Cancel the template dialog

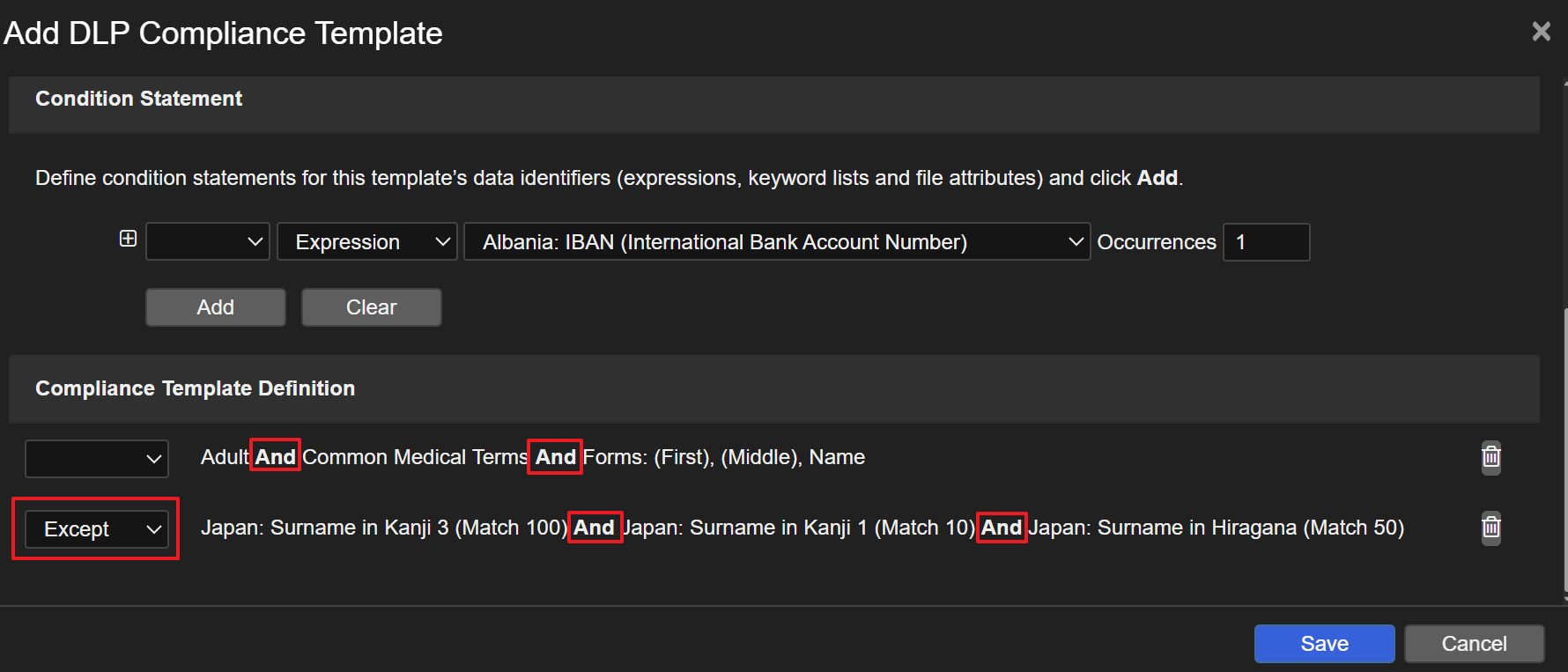(1474, 644)
